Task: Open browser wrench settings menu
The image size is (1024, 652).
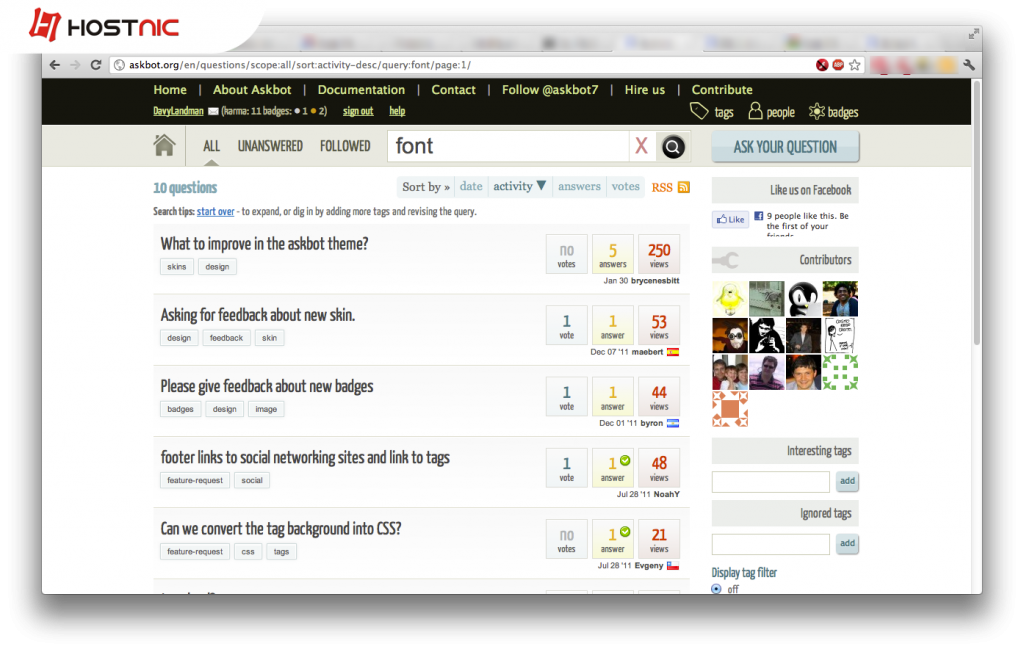Action: pos(969,65)
